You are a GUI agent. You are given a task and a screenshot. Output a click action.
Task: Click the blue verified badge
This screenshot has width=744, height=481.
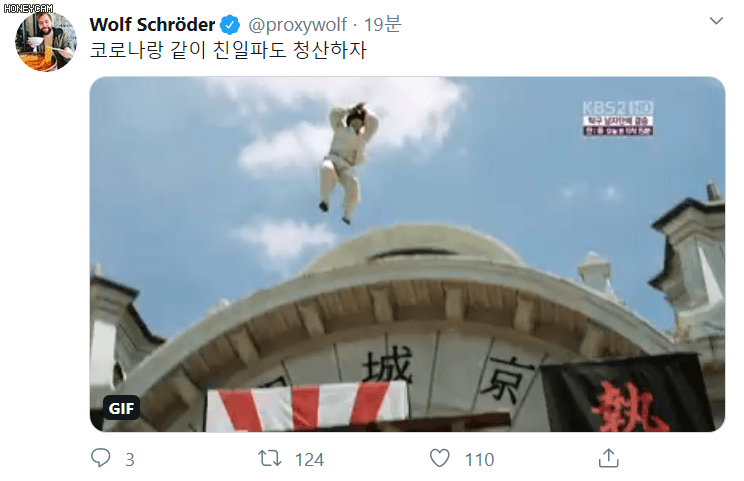231,25
